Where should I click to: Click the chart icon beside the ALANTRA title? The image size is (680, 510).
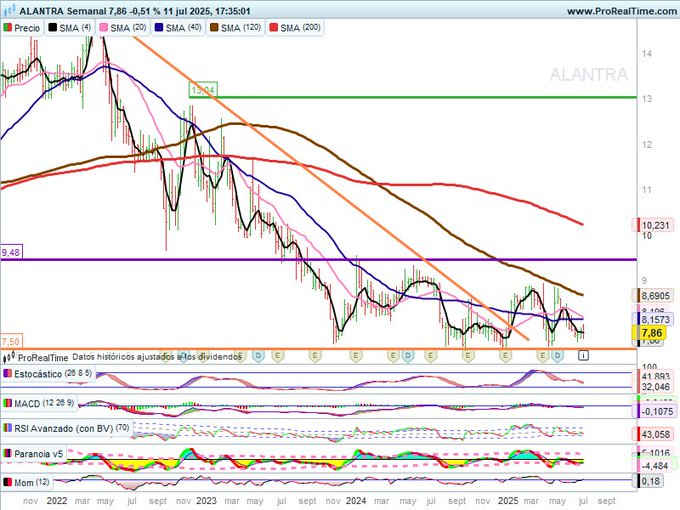(10, 10)
